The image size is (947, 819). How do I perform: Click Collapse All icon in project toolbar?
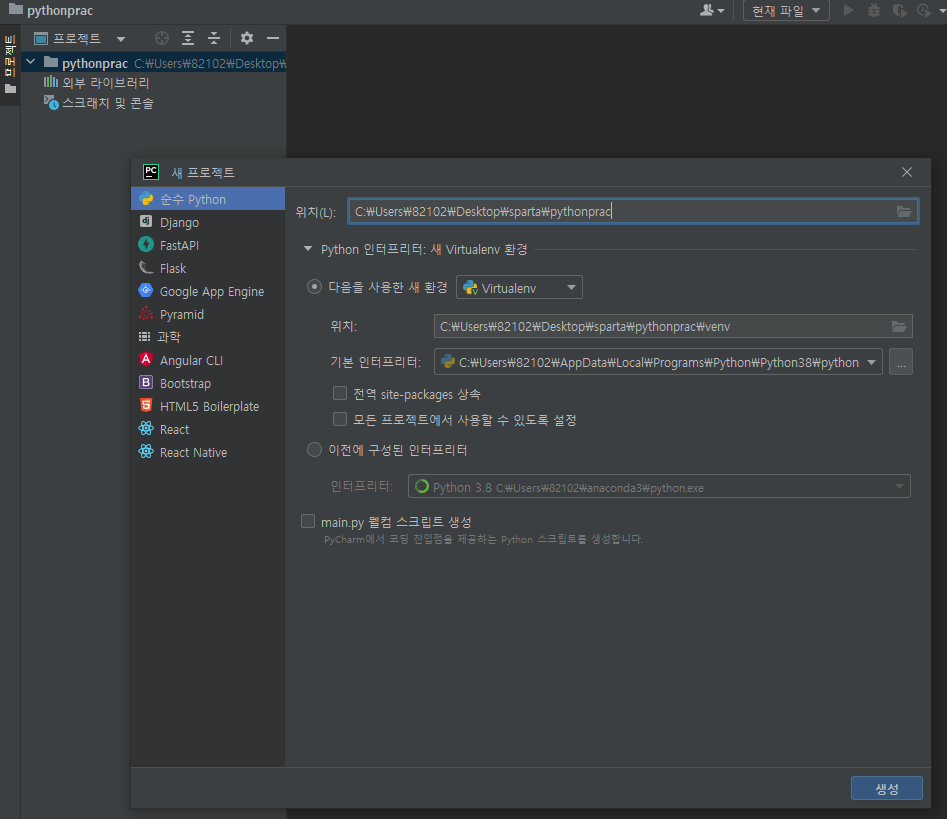[214, 38]
